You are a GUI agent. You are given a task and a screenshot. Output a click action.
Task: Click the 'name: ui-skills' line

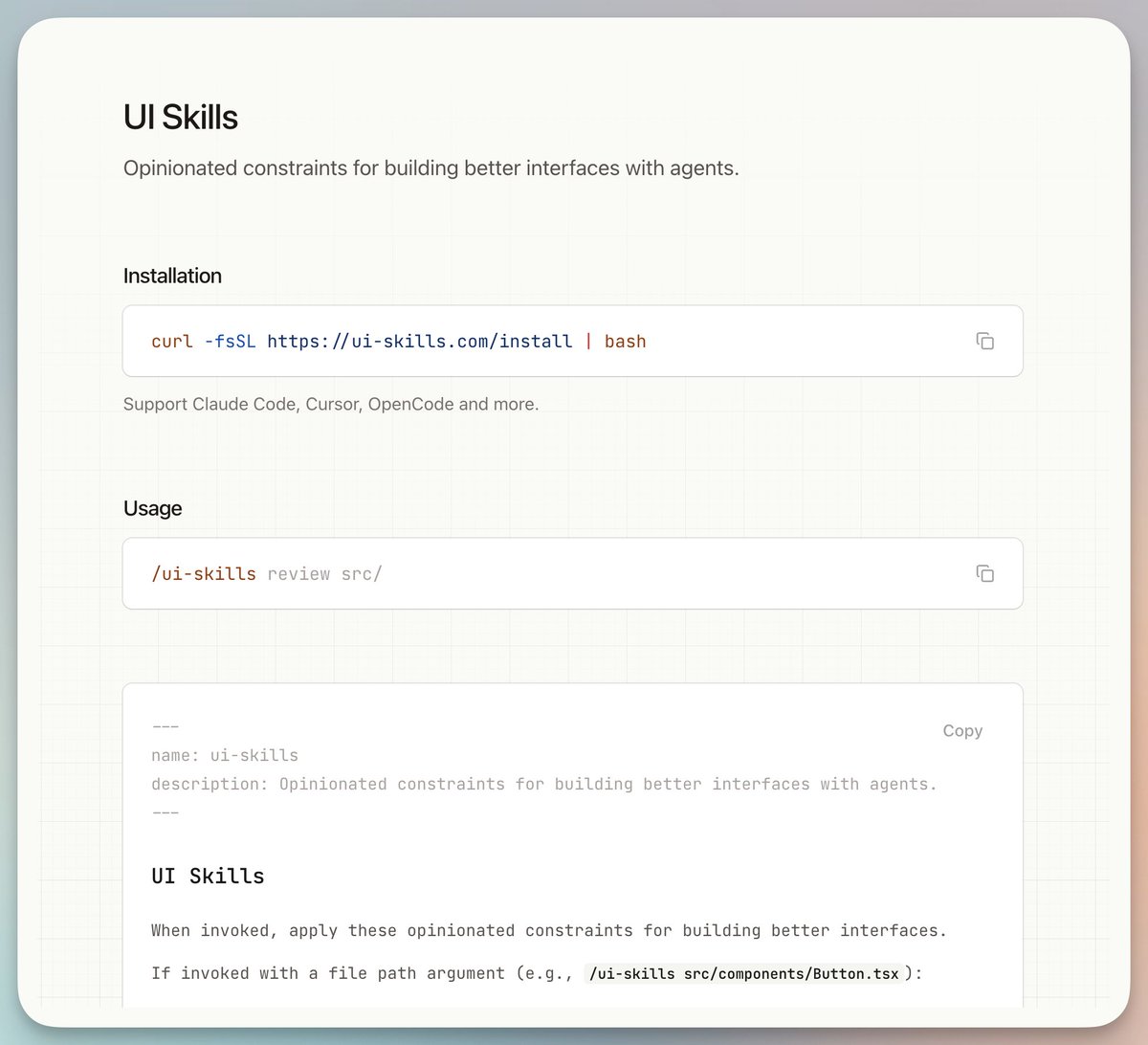click(225, 755)
